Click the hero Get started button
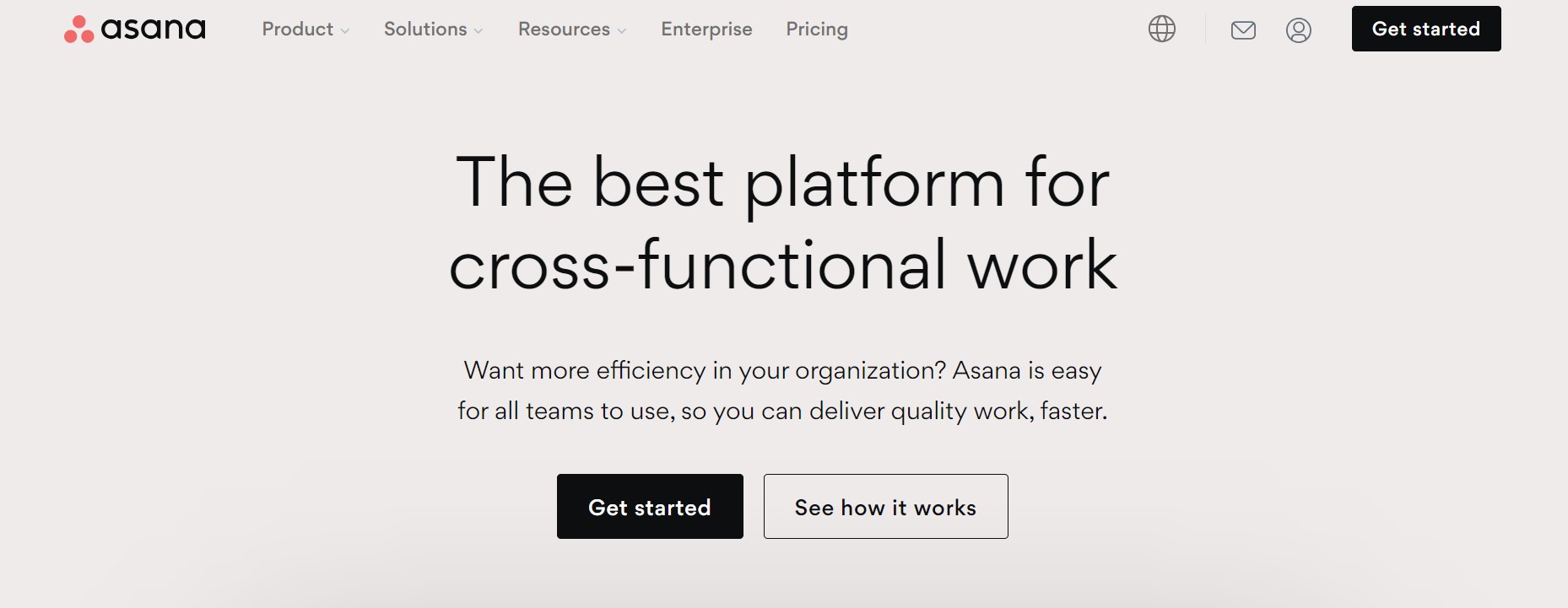Screen dimensions: 1568x608 pos(649,506)
